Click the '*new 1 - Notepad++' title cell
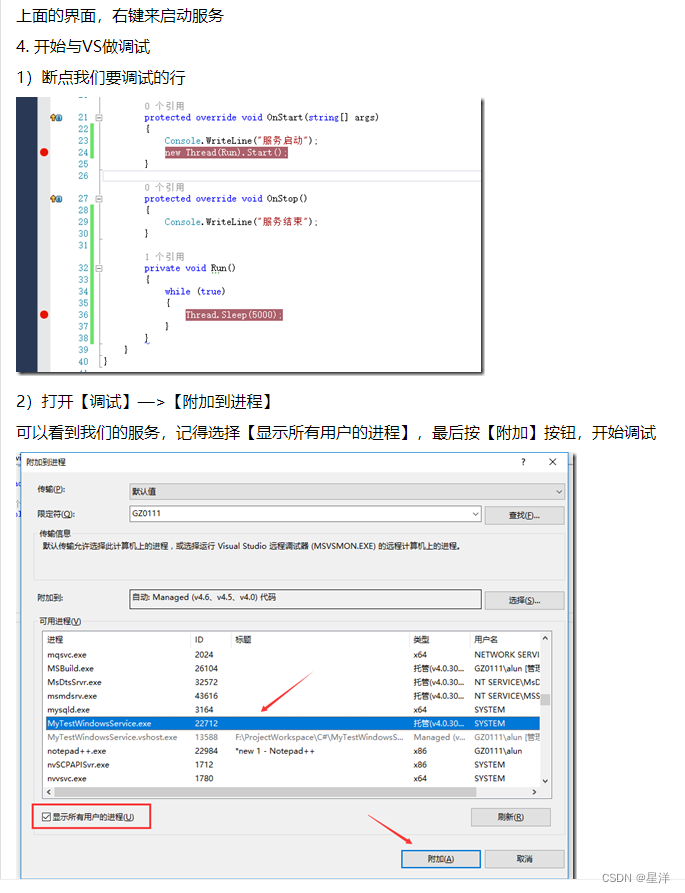 275,751
